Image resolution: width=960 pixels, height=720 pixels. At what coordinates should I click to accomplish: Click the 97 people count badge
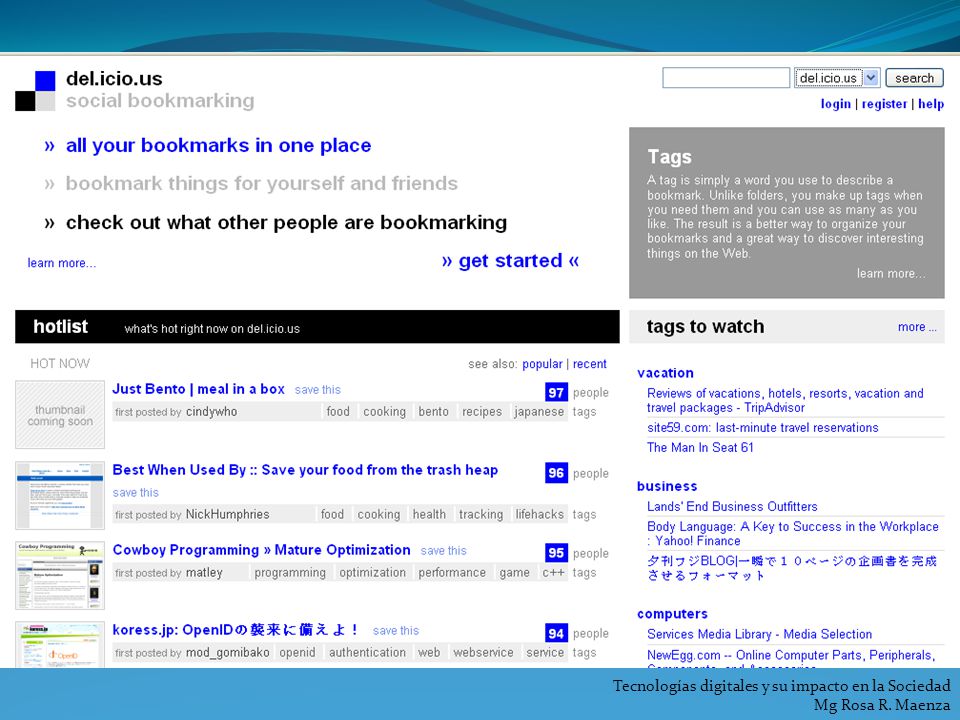pos(556,392)
